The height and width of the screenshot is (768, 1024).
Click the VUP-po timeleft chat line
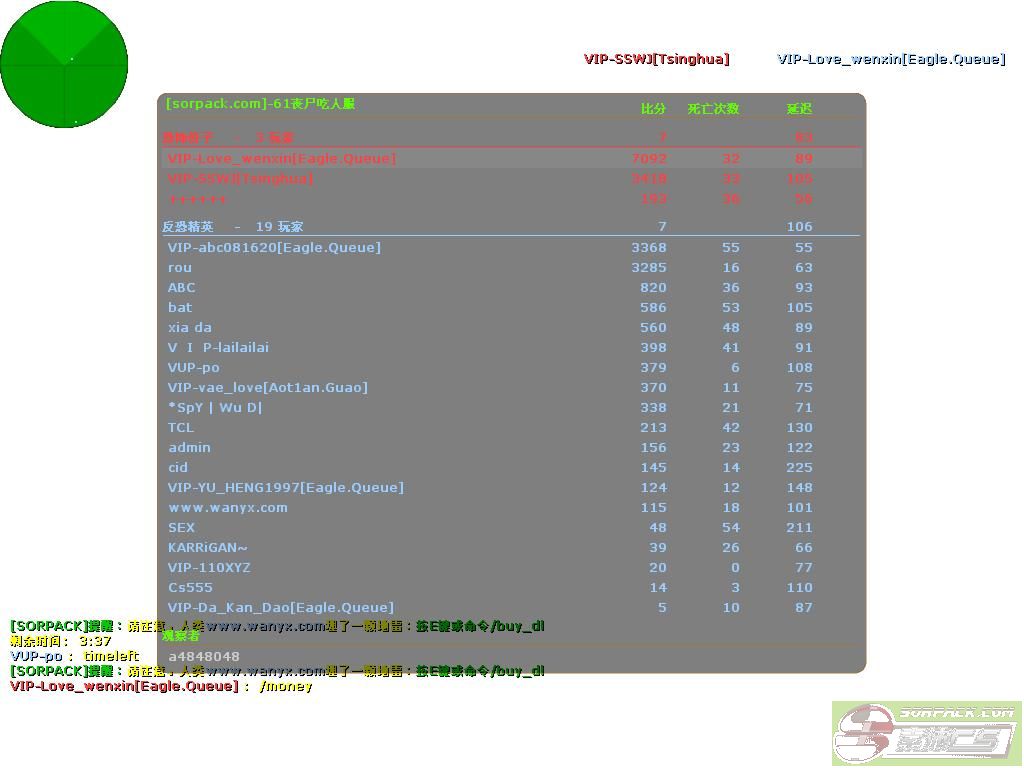point(75,656)
